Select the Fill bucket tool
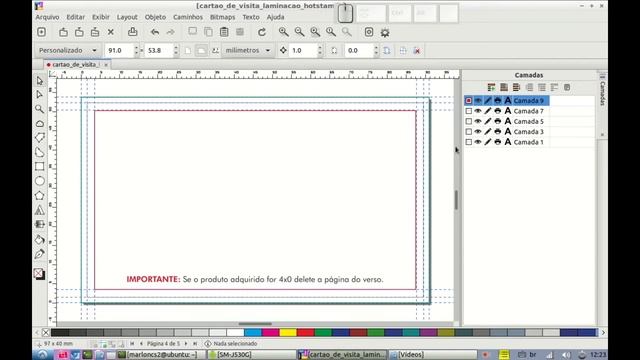The width and height of the screenshot is (640, 360). tap(40, 239)
